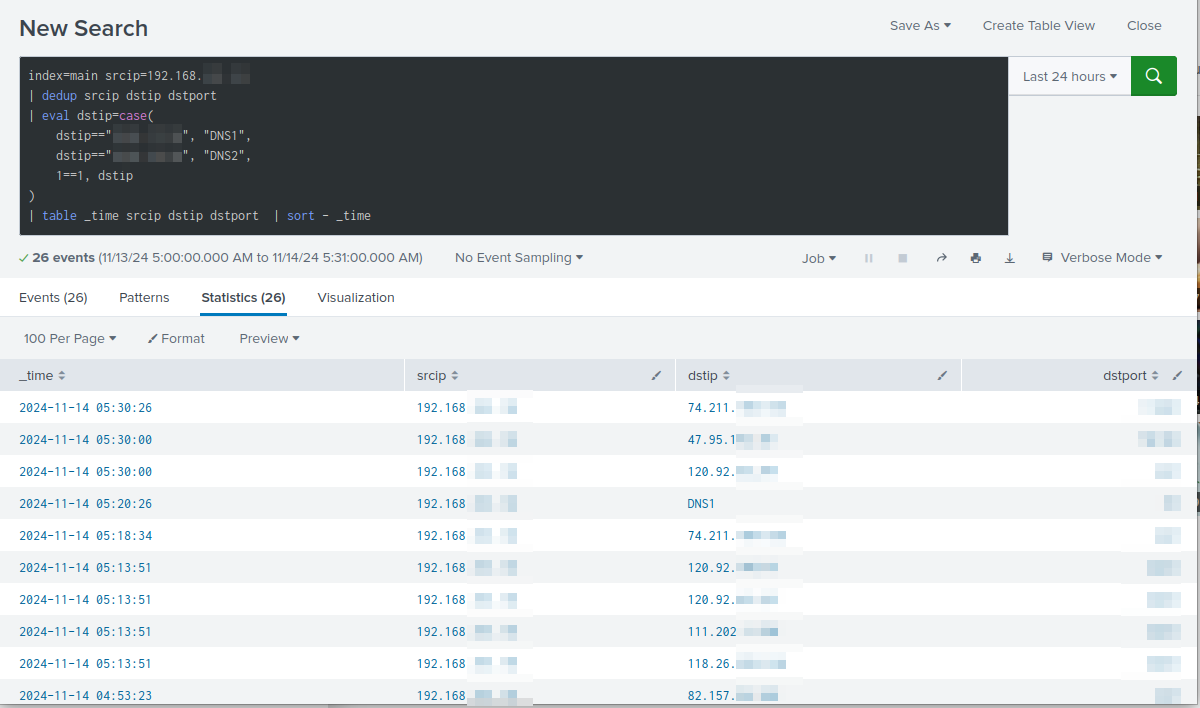
Task: Click Create Table View
Action: coord(1039,26)
